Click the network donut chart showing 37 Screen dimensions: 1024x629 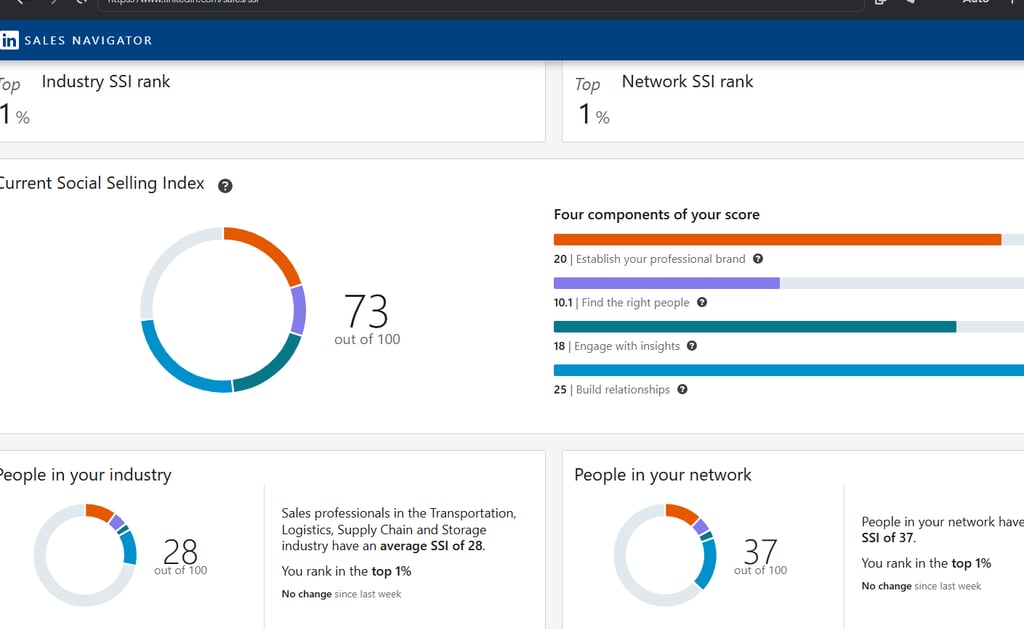pyautogui.click(x=665, y=555)
